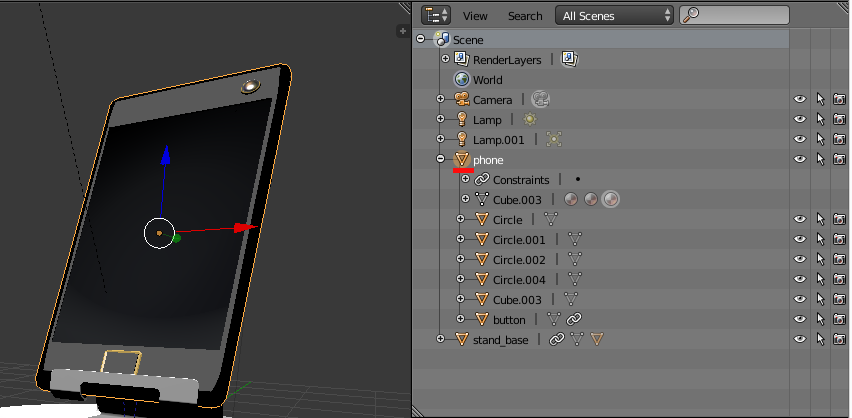Click mesh data icon beside Circle.002
852x418 pixels.
tap(575, 259)
